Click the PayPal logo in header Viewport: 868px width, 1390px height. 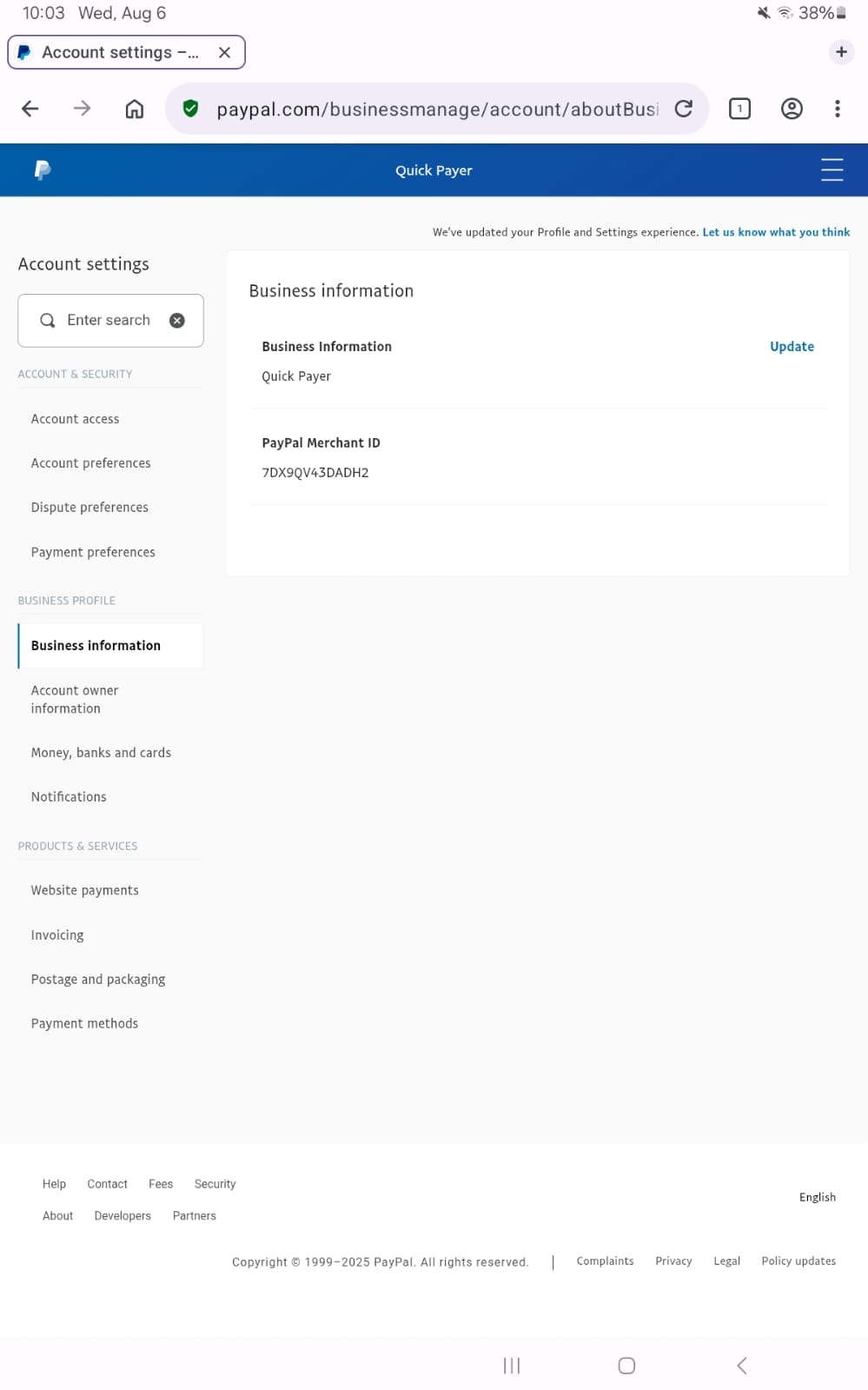point(42,170)
